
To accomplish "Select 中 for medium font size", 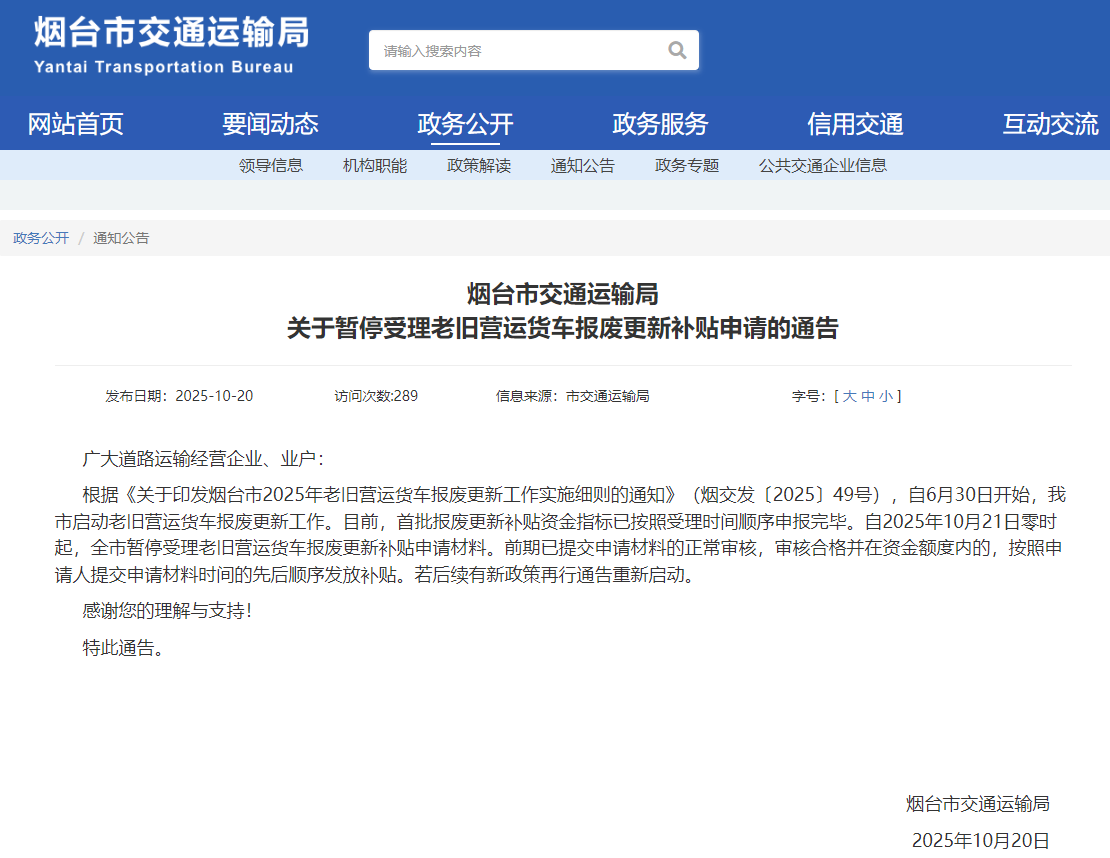I will [871, 395].
